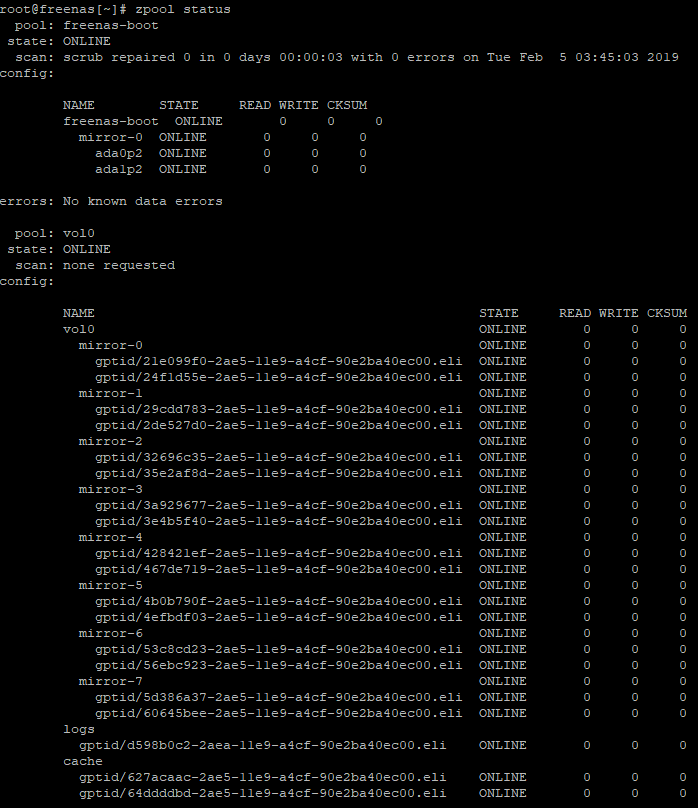The height and width of the screenshot is (808, 698).
Task: Click ONLINE state of the mirror-7 row
Action: point(503,681)
